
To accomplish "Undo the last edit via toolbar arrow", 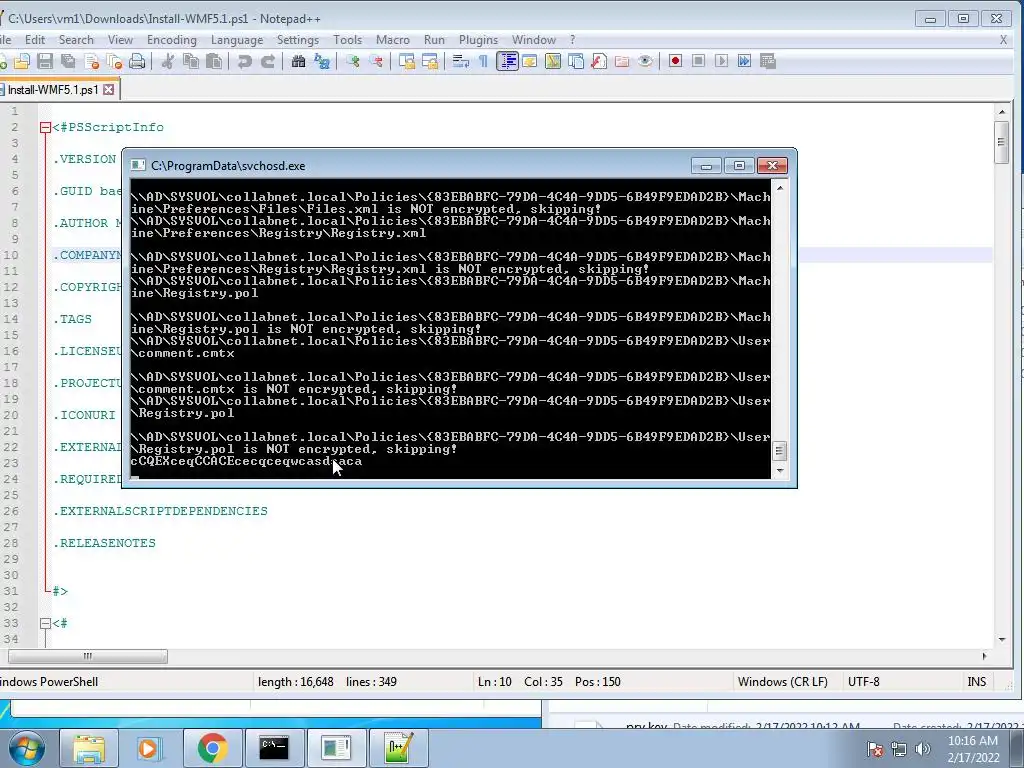I will (244, 61).
